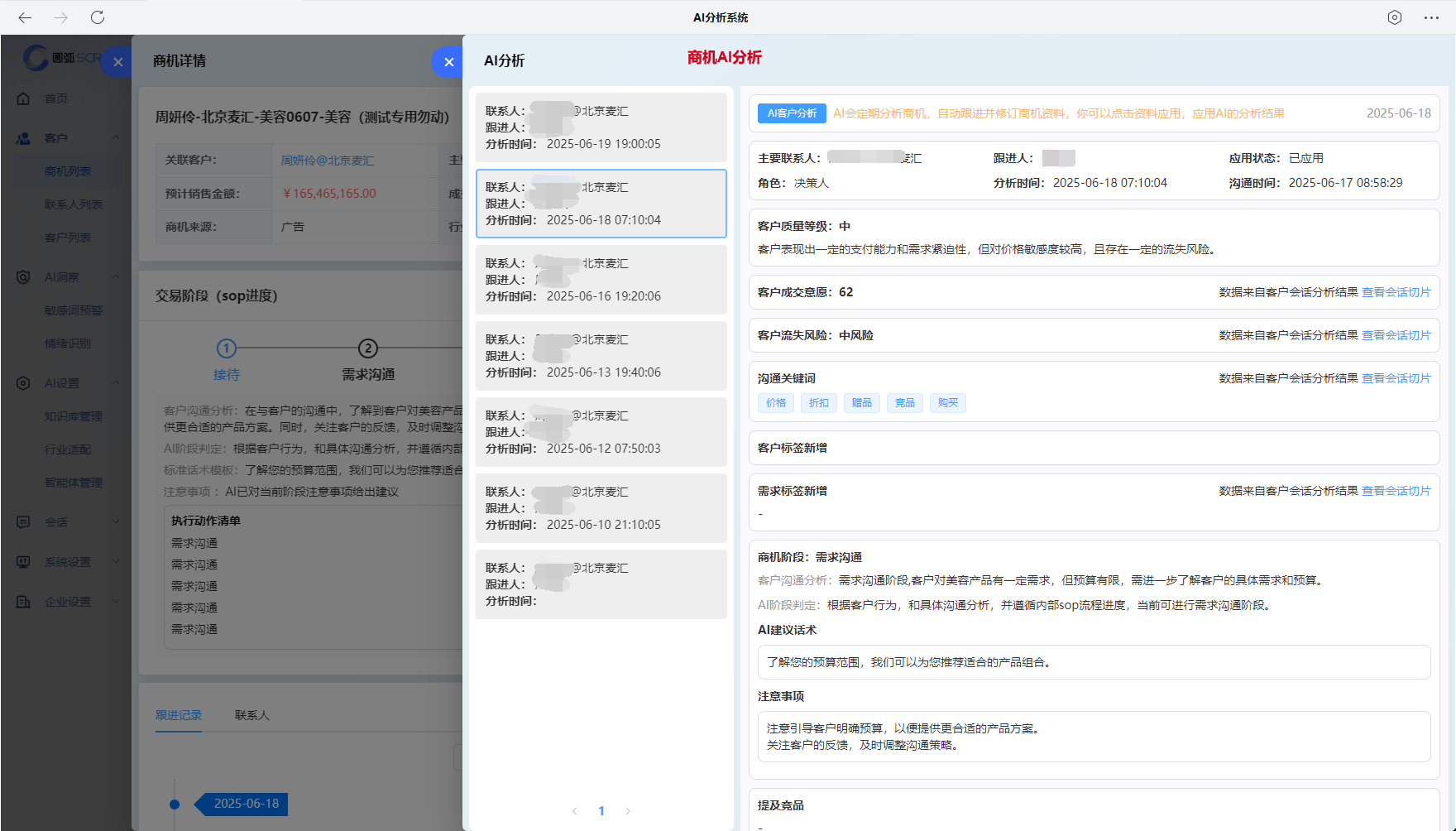Click the 会话 chat icon in sidebar
This screenshot has height=831, width=1456.
[23, 522]
